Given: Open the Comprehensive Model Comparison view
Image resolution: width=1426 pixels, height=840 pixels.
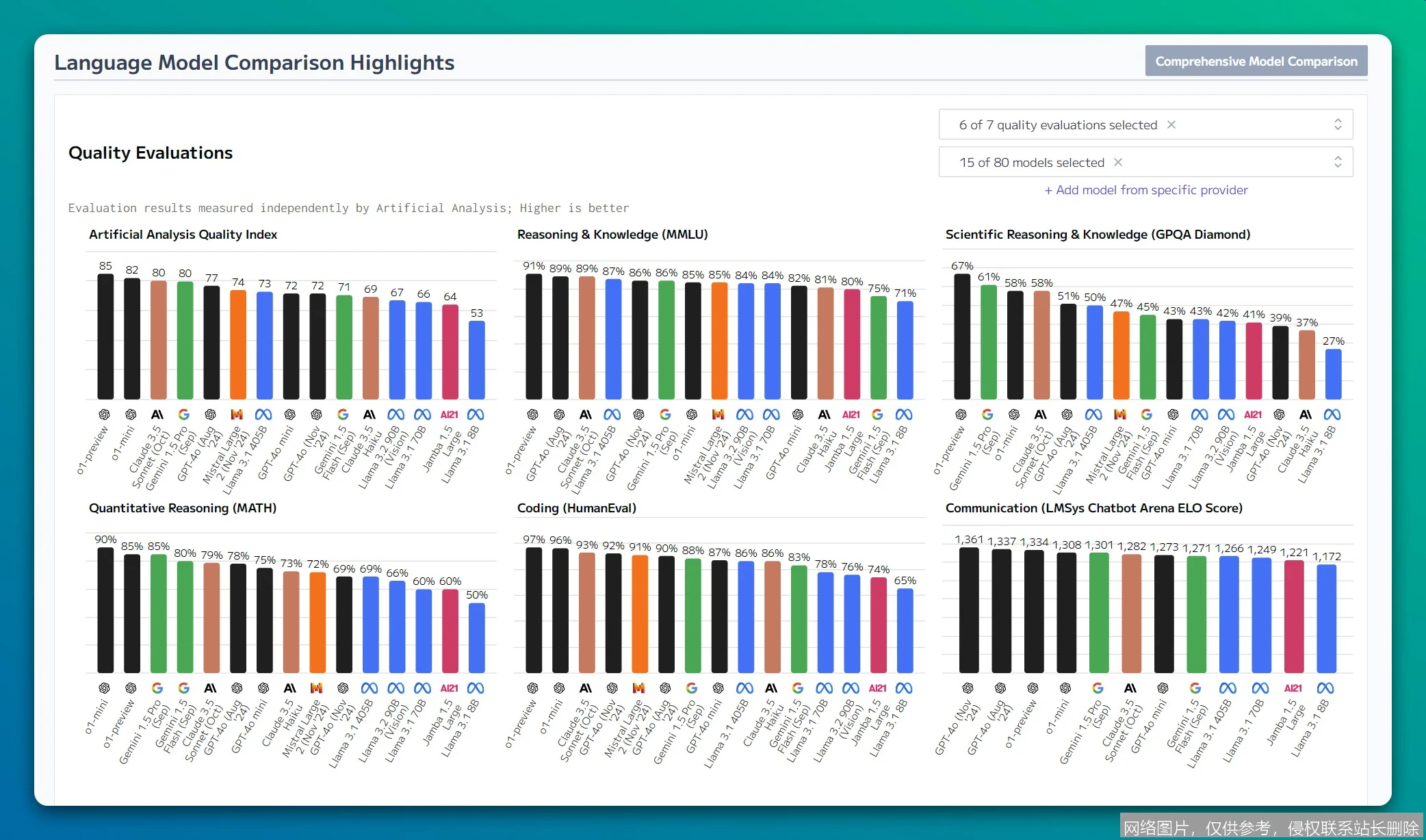Looking at the screenshot, I should coord(1256,60).
